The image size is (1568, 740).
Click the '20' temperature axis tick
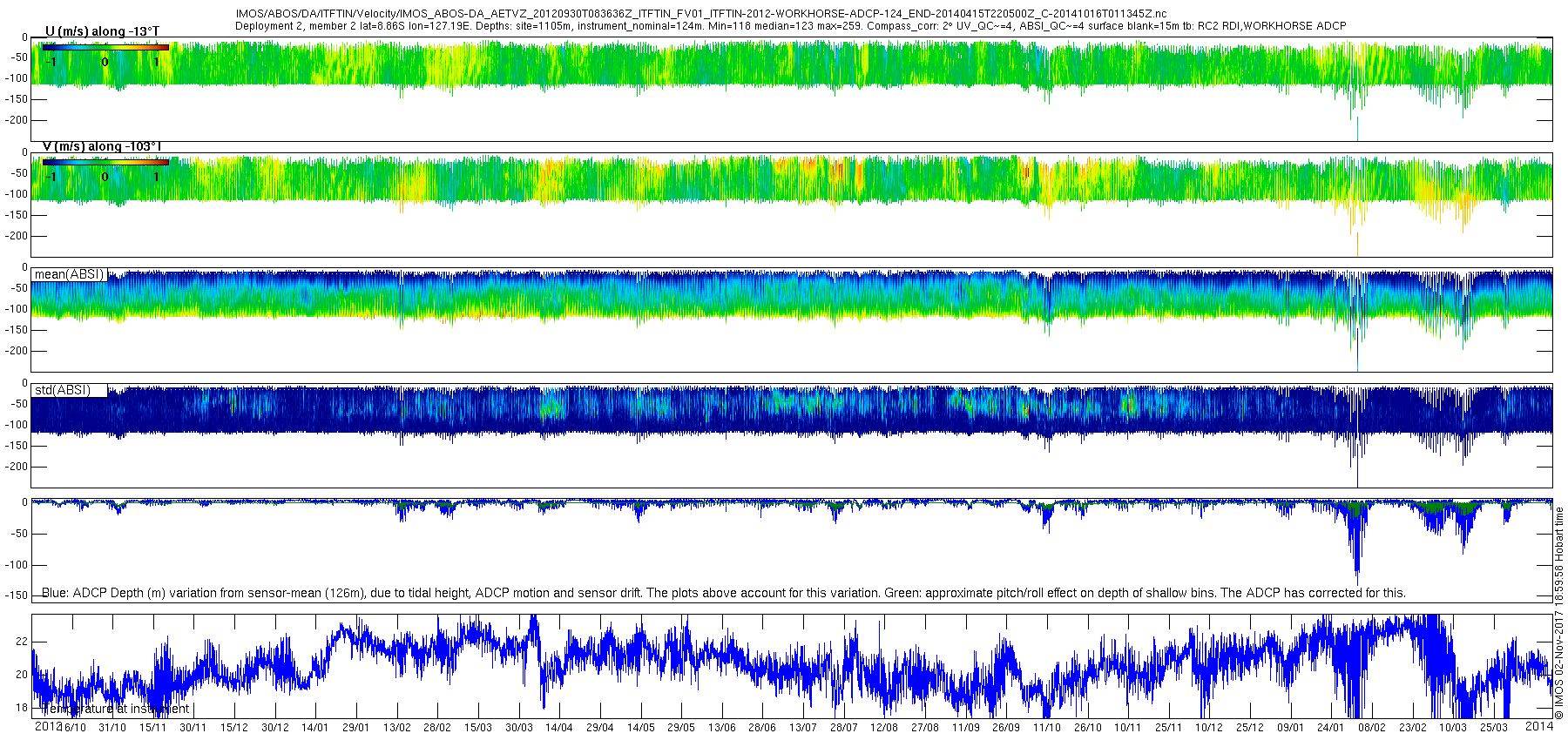click(x=22, y=675)
